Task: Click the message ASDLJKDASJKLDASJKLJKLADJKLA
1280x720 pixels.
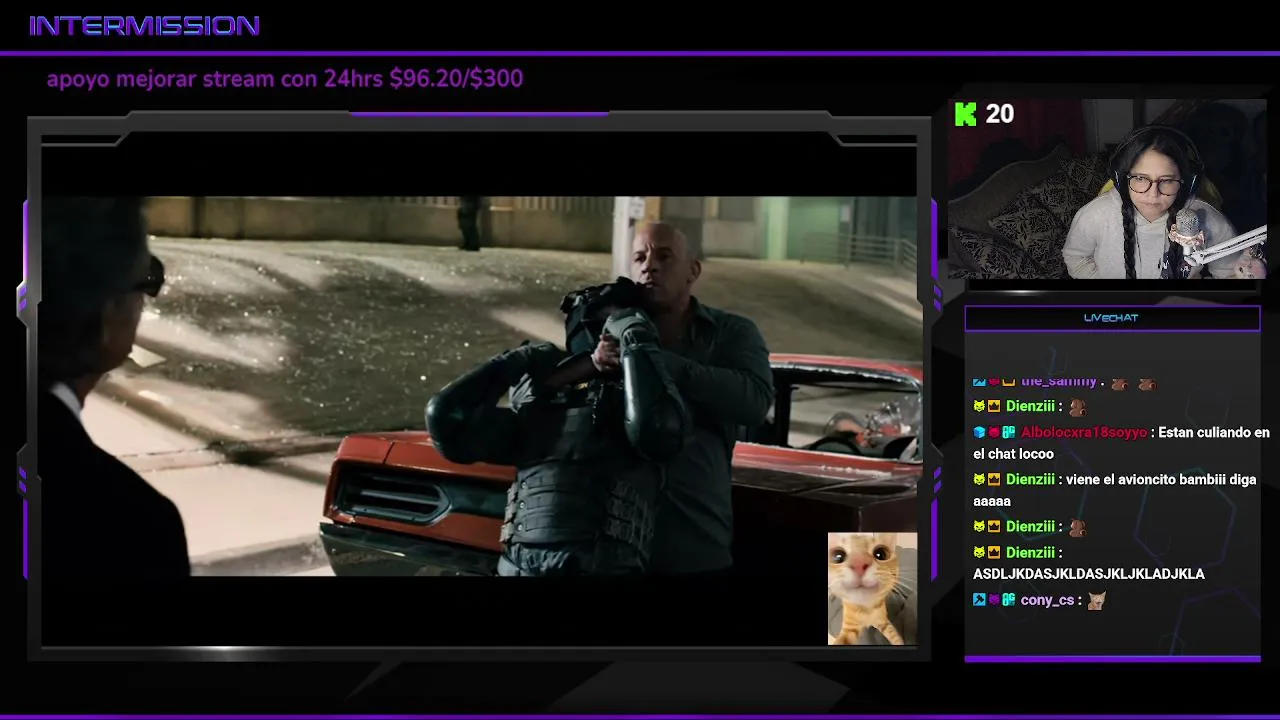Action: pyautogui.click(x=1089, y=574)
